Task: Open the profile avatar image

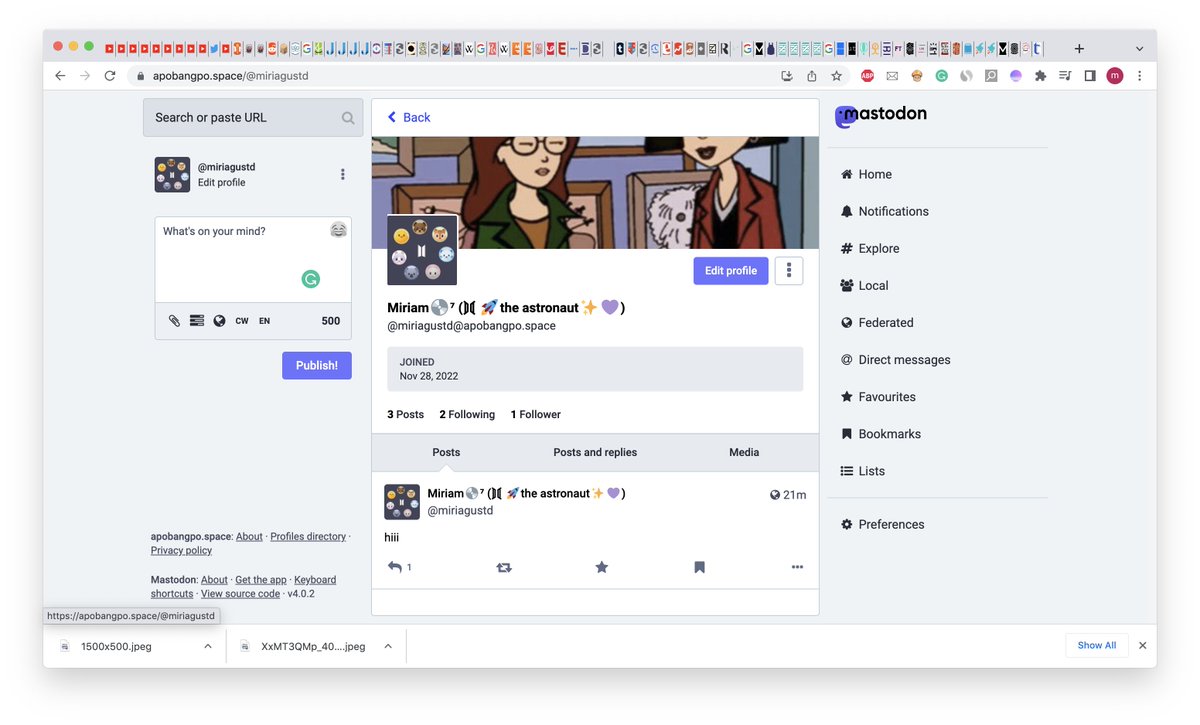Action: tap(422, 250)
